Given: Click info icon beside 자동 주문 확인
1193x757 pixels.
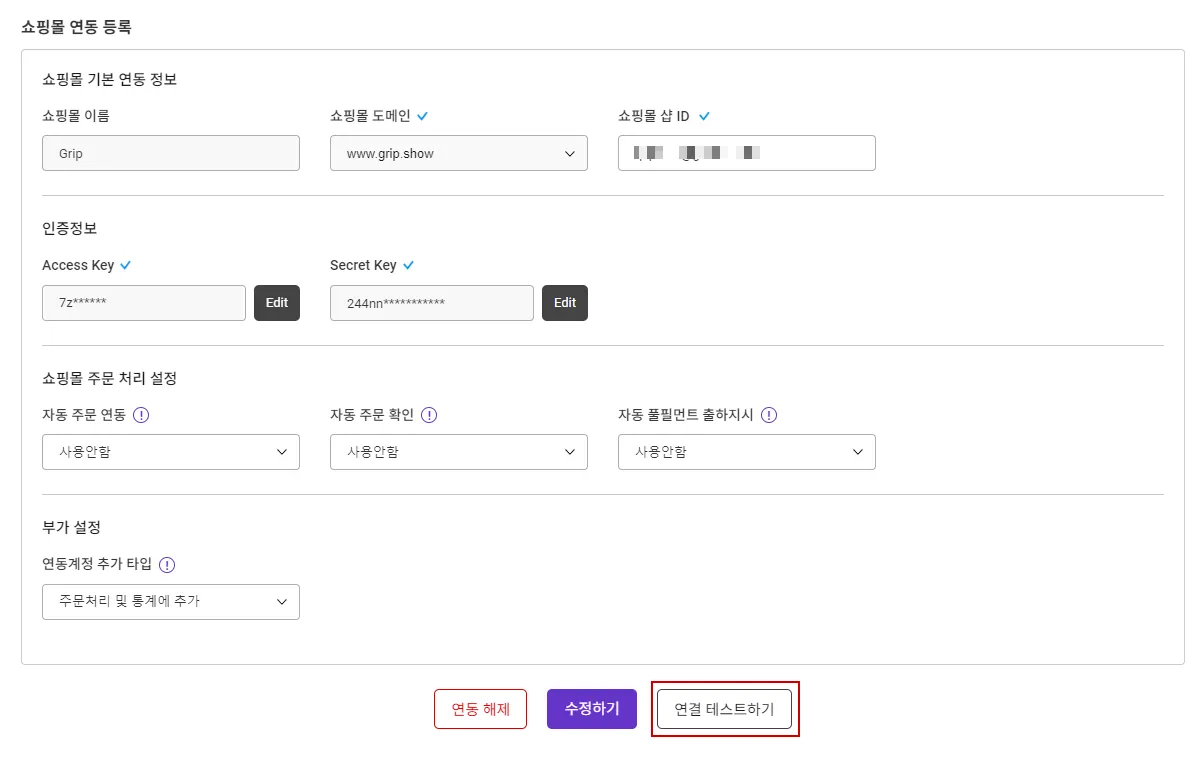Looking at the screenshot, I should [x=429, y=415].
